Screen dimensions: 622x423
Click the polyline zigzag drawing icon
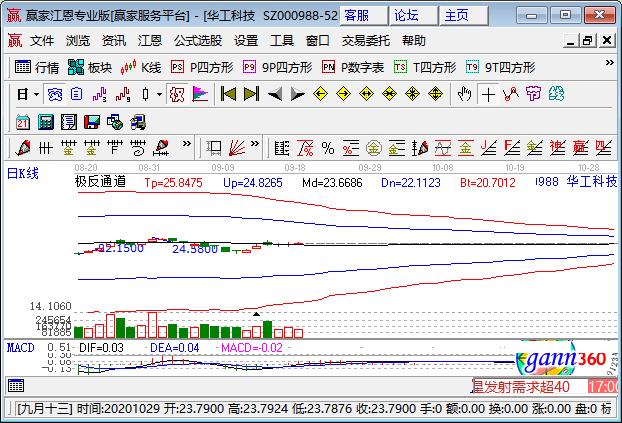click(x=511, y=94)
